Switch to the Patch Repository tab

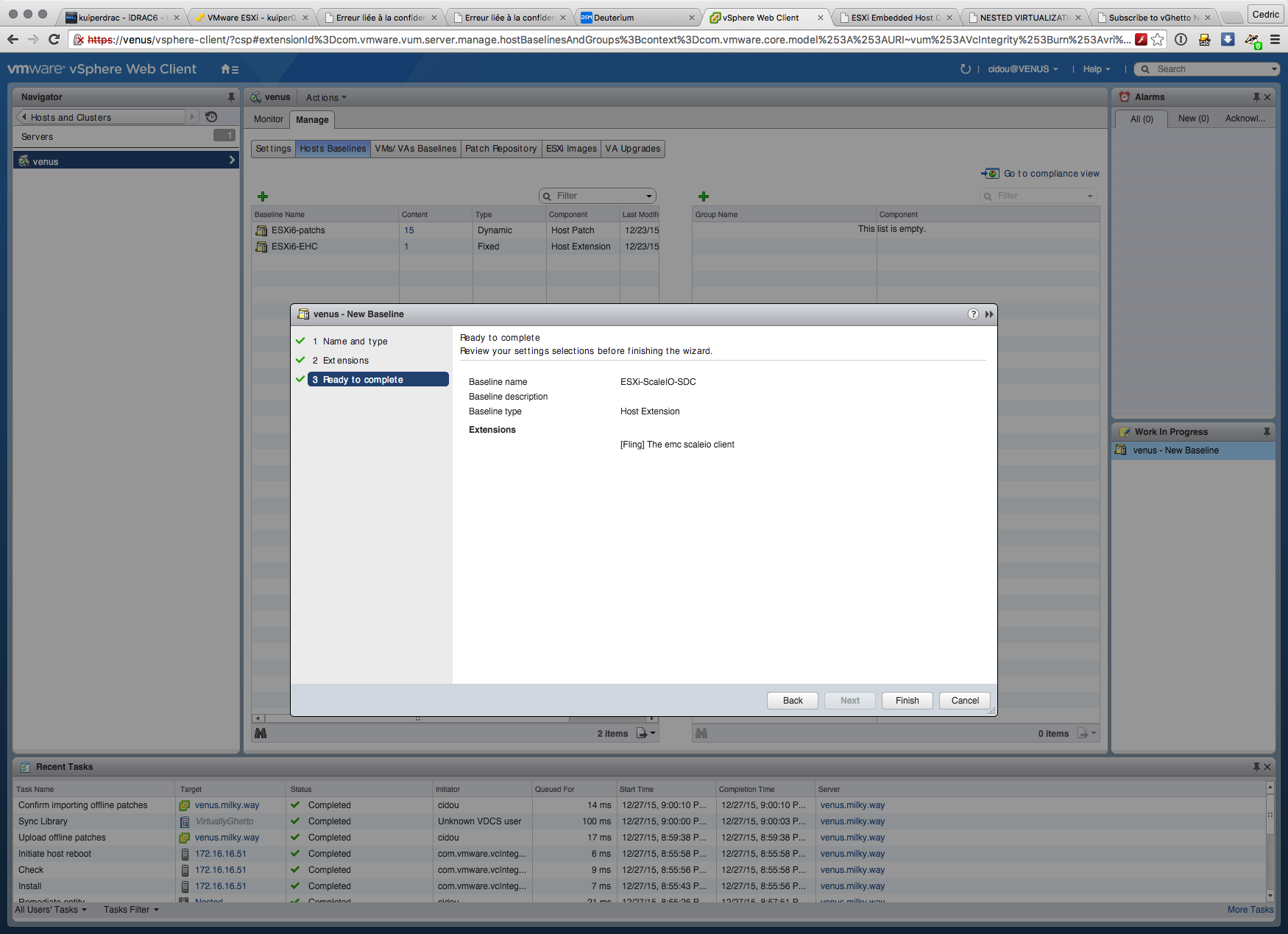(x=500, y=149)
